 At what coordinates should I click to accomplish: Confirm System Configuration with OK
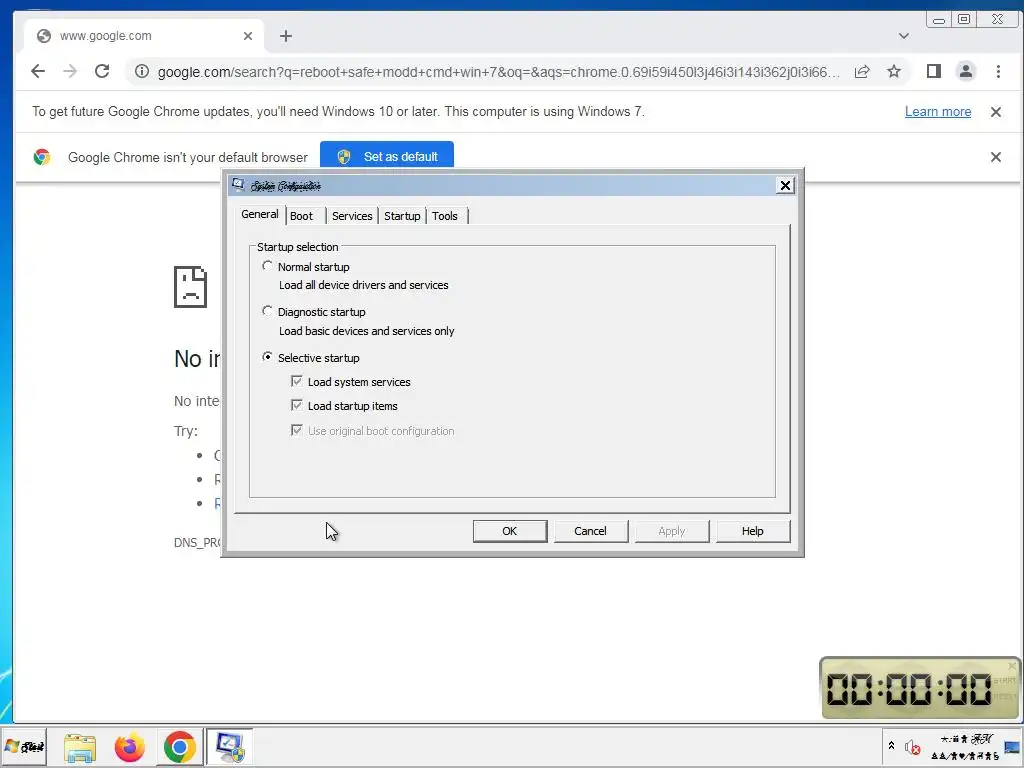[x=509, y=531]
